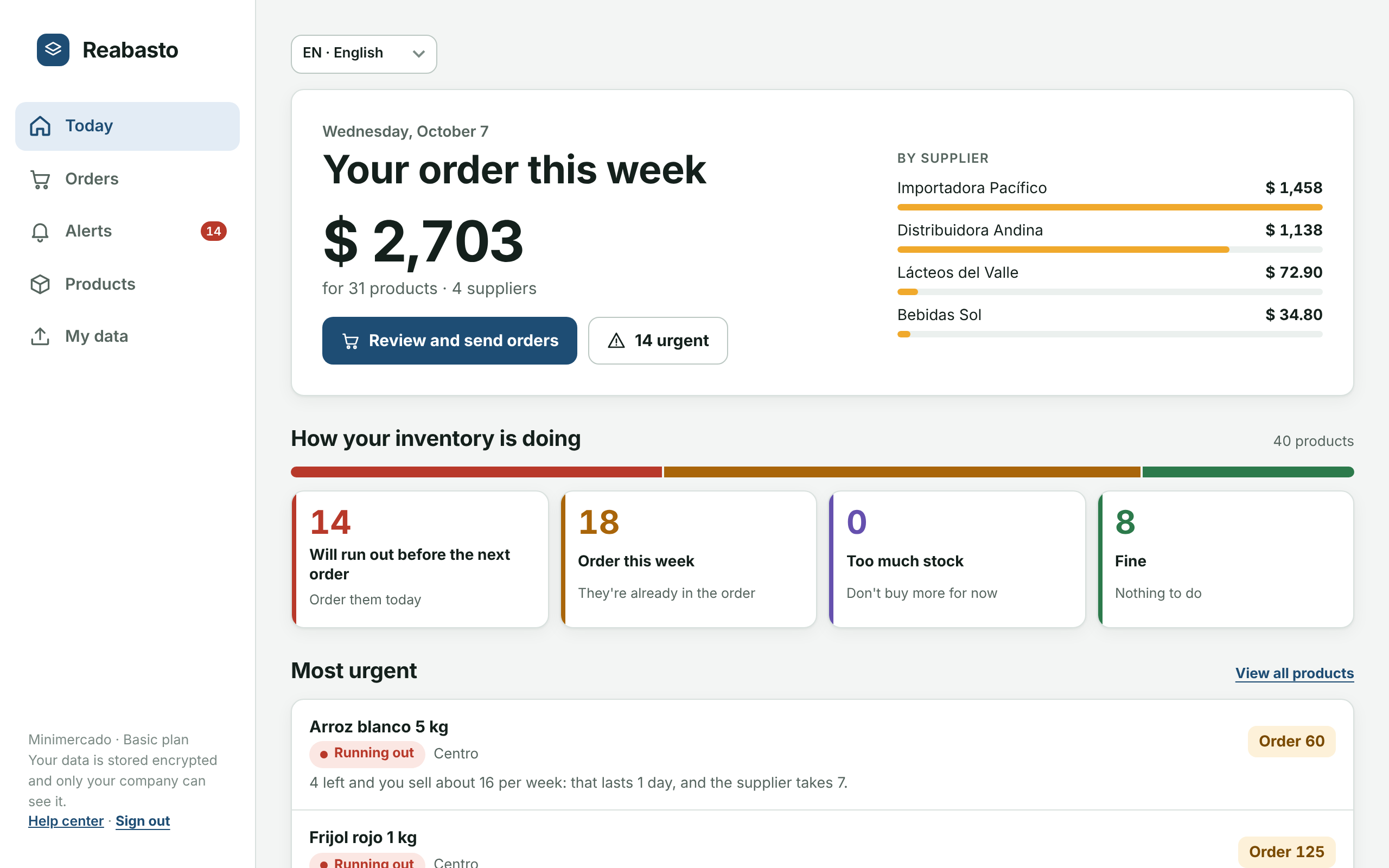Click the bell icon beside Alerts
The width and height of the screenshot is (1389, 868).
(40, 231)
